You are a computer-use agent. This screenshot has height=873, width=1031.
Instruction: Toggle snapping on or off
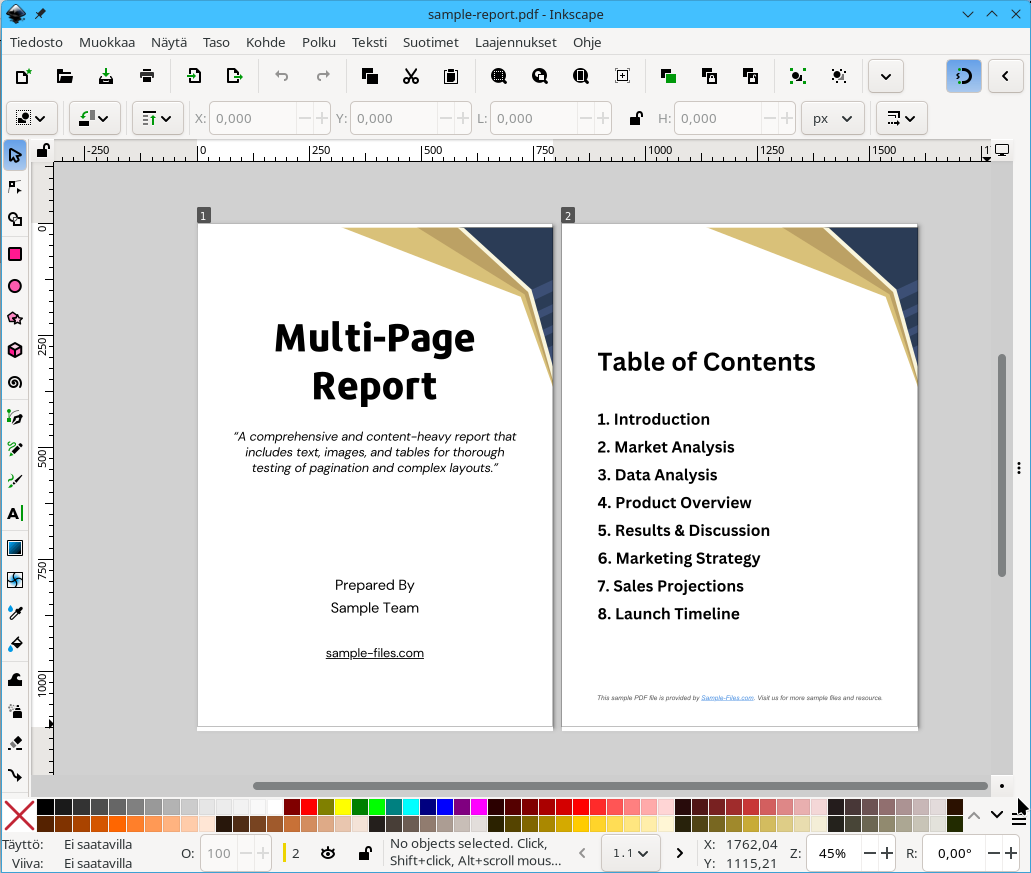point(964,76)
